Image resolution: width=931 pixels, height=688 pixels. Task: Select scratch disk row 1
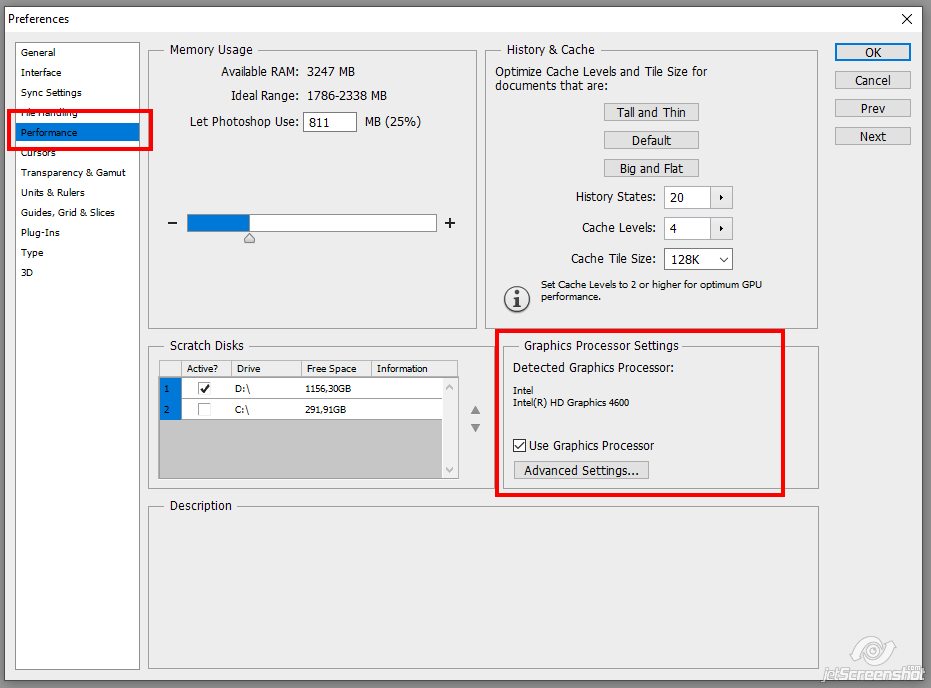point(301,389)
